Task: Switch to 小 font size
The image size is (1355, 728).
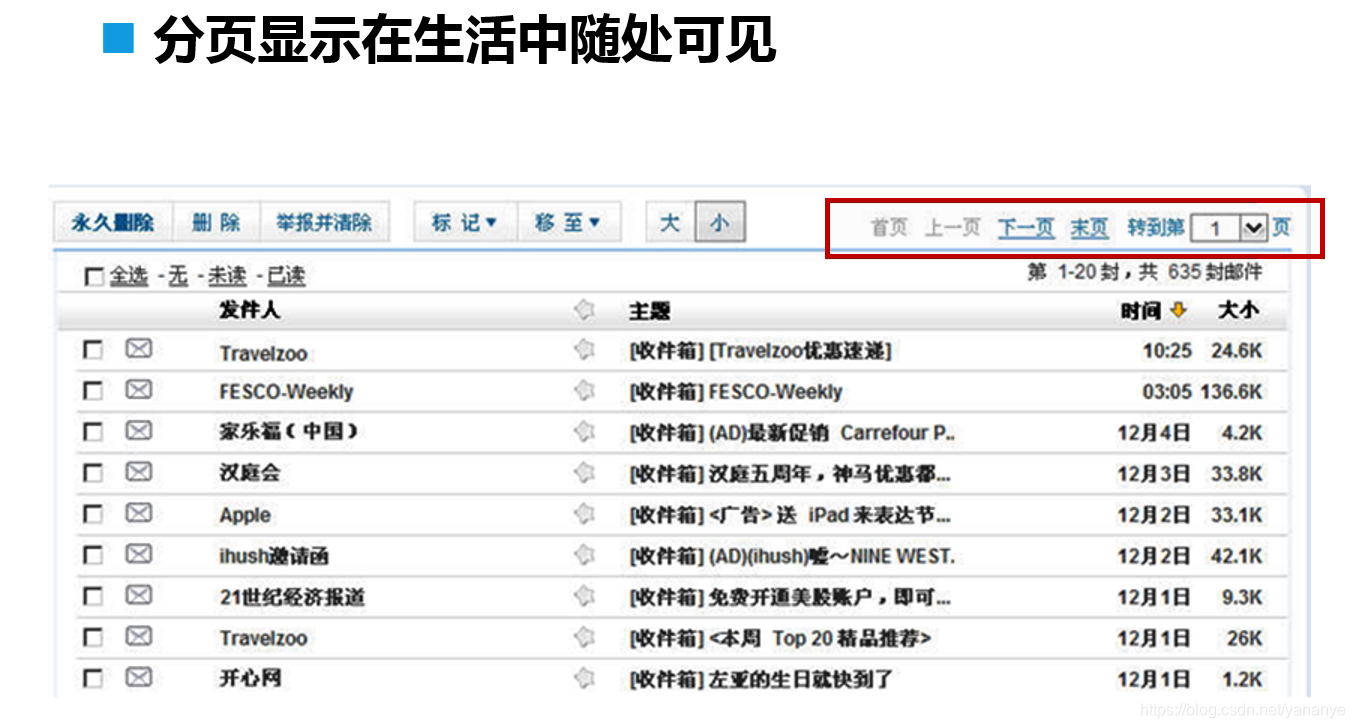Action: click(720, 223)
